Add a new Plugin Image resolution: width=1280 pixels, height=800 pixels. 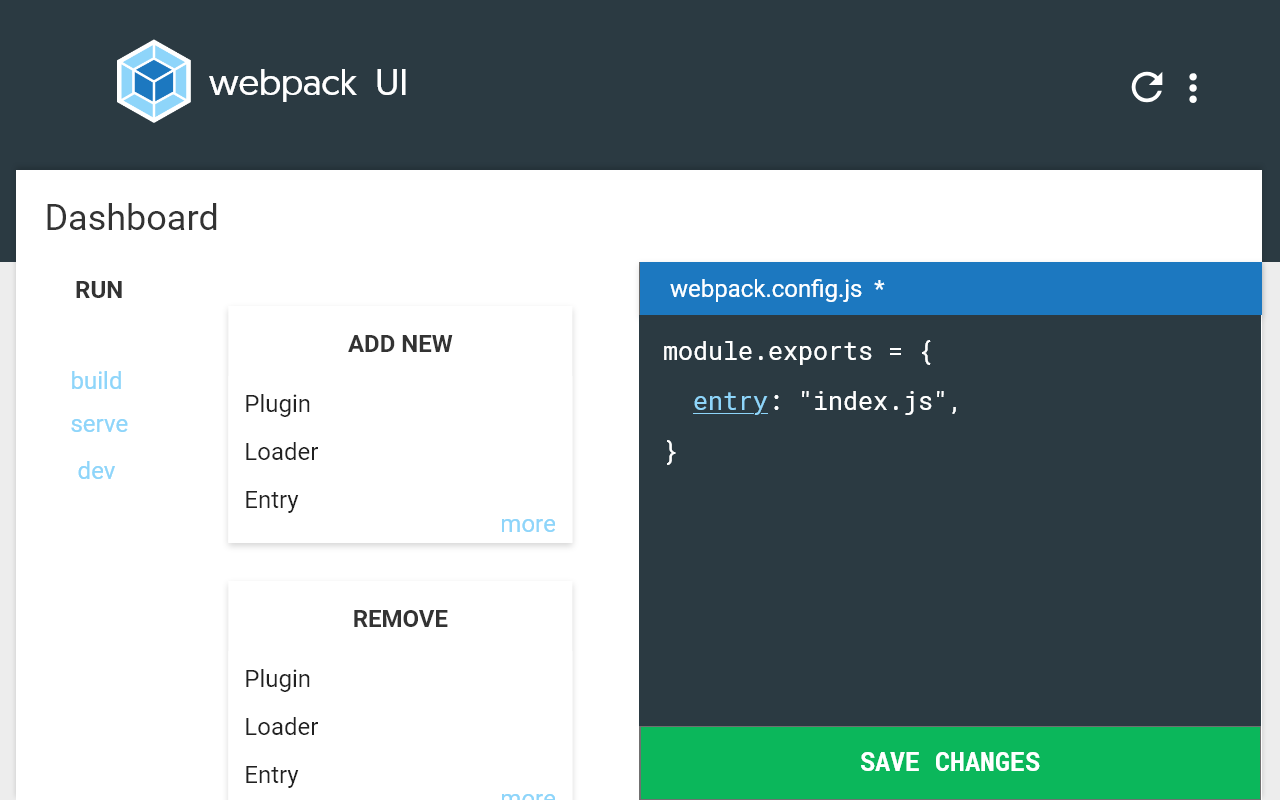pyautogui.click(x=277, y=404)
